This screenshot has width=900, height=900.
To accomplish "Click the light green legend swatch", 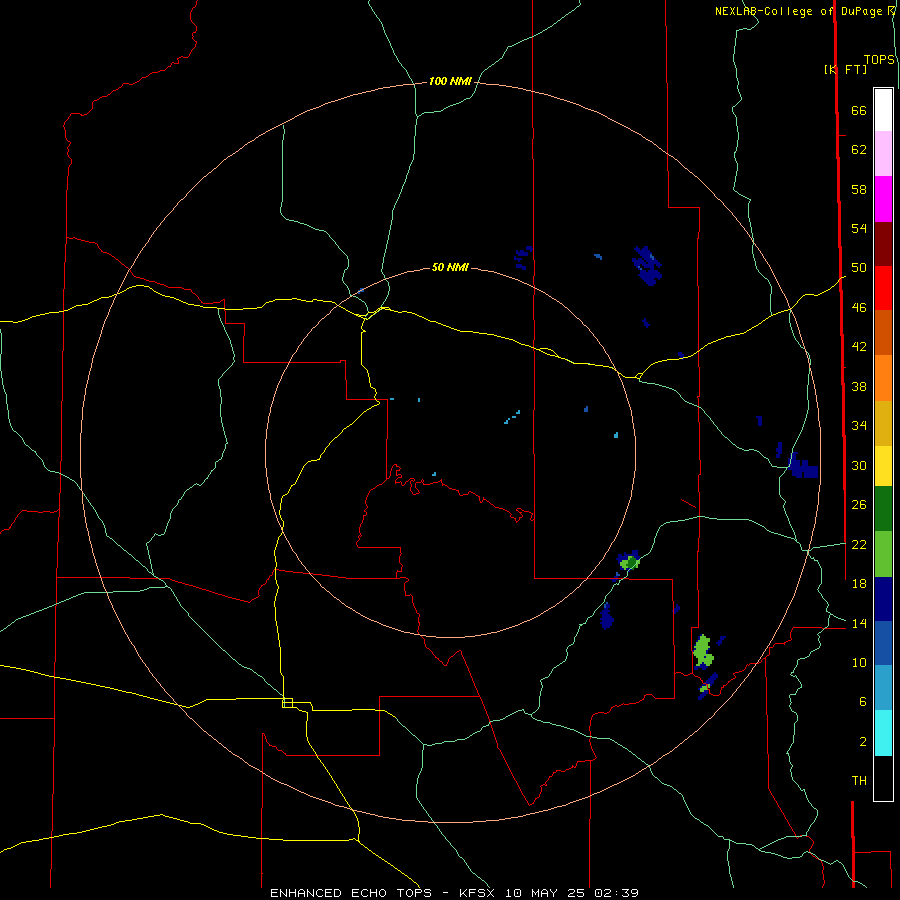I will point(883,554).
